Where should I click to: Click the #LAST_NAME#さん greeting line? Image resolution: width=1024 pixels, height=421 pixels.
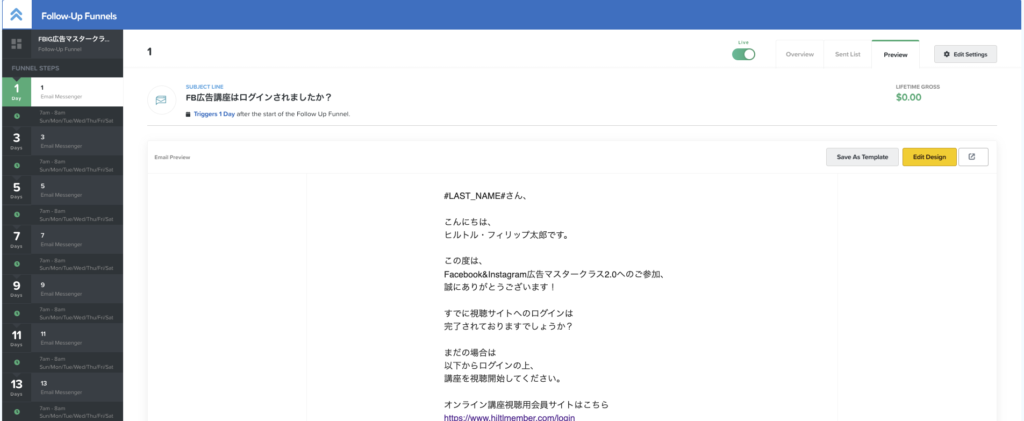pos(486,195)
